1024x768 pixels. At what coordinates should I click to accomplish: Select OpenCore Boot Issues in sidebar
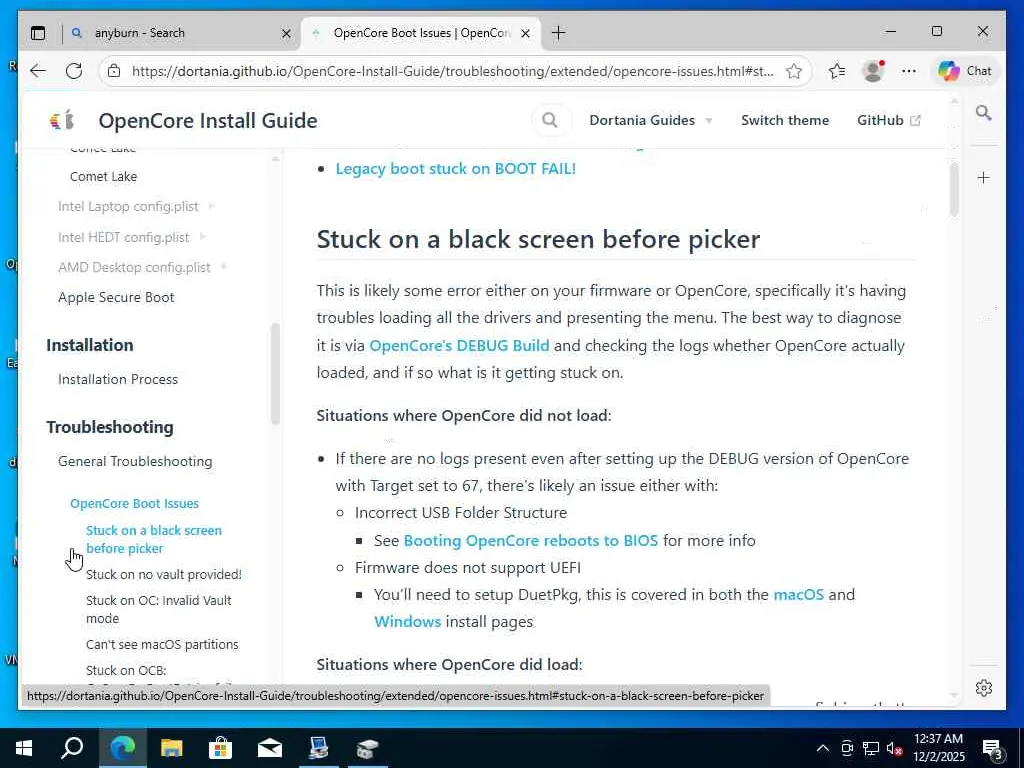(135, 504)
